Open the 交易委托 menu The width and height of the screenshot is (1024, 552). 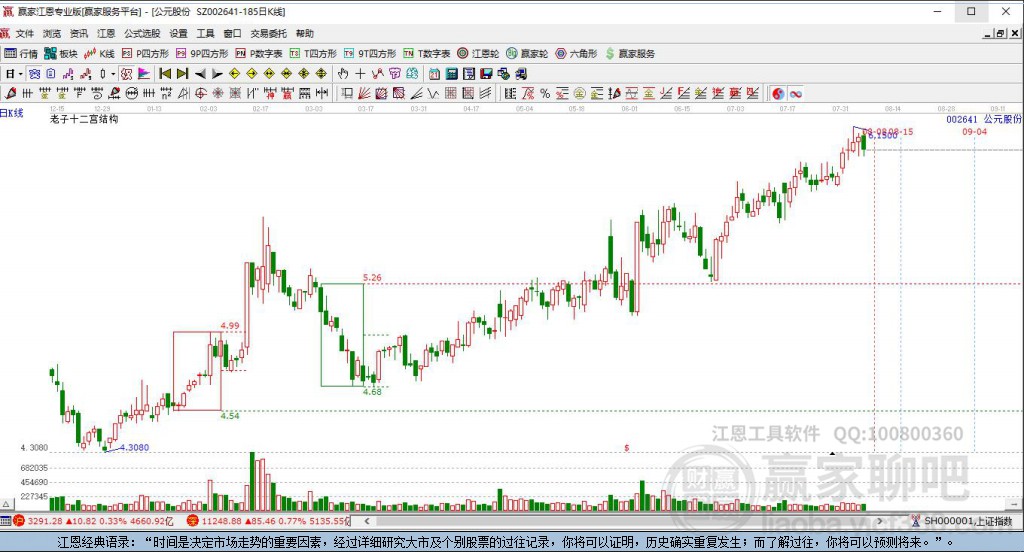tap(268, 33)
